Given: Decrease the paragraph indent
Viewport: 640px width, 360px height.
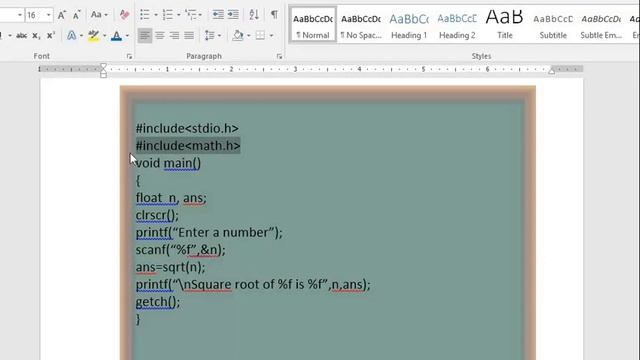Looking at the screenshot, I should [218, 15].
